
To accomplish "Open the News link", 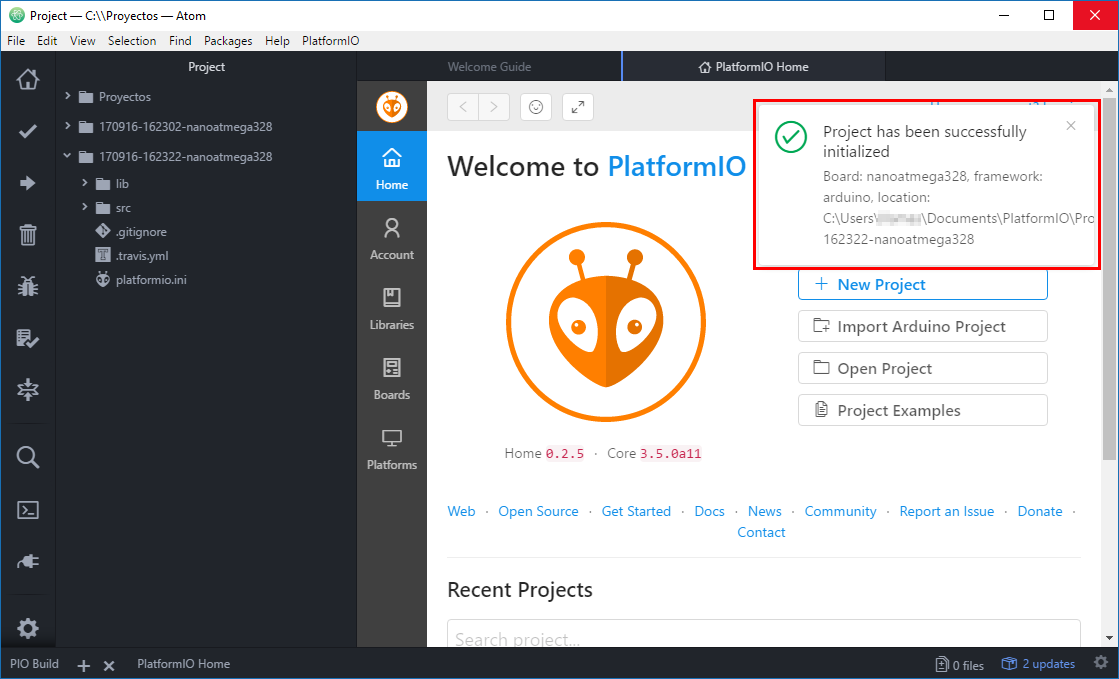I will pyautogui.click(x=764, y=511).
